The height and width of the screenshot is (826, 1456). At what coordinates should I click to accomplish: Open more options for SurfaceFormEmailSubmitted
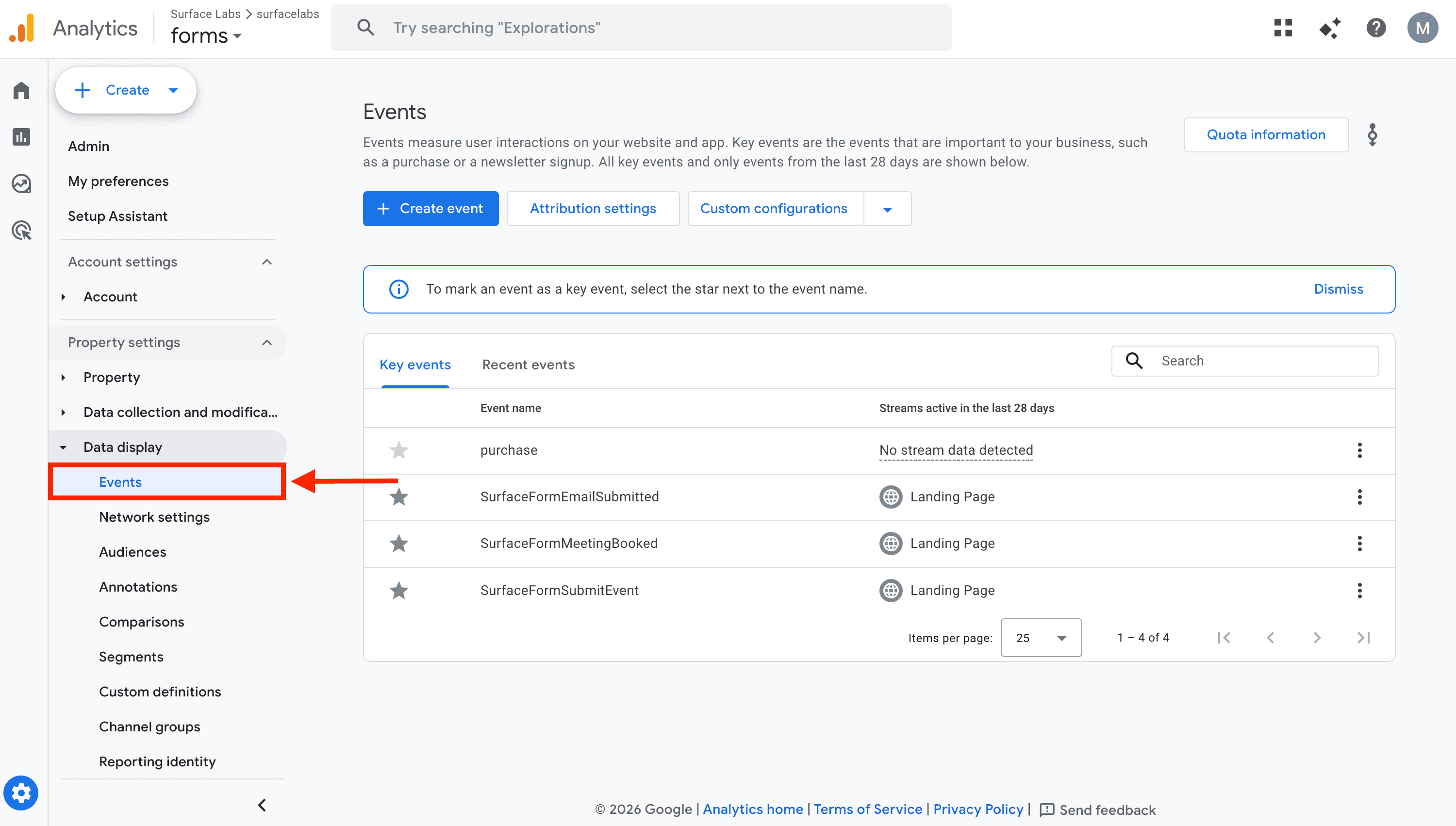(x=1359, y=497)
